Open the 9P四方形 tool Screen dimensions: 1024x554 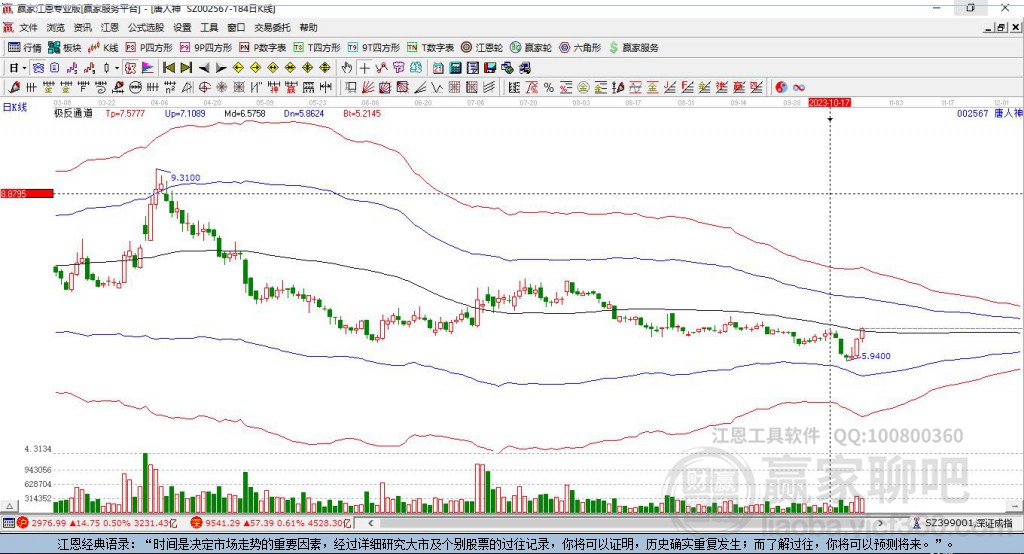point(206,48)
